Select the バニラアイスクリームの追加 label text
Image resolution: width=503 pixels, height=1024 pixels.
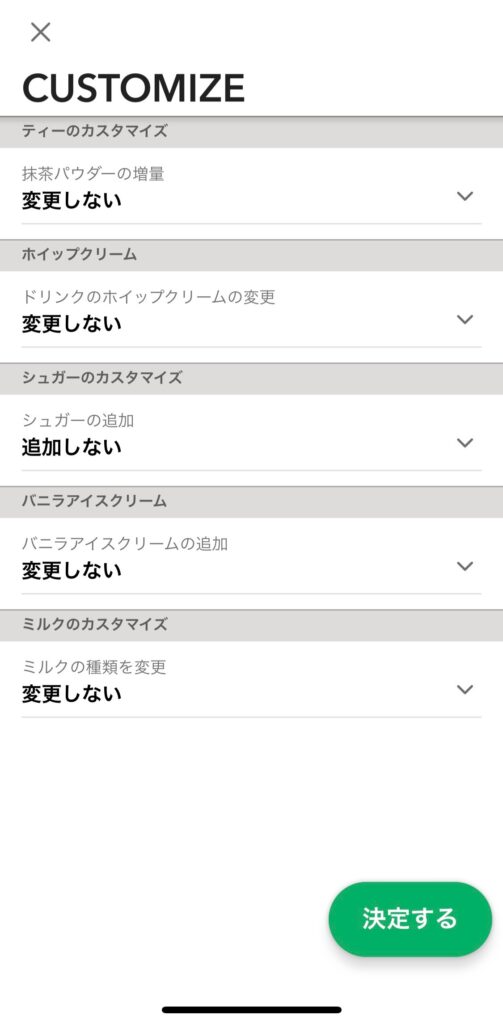click(x=125, y=544)
